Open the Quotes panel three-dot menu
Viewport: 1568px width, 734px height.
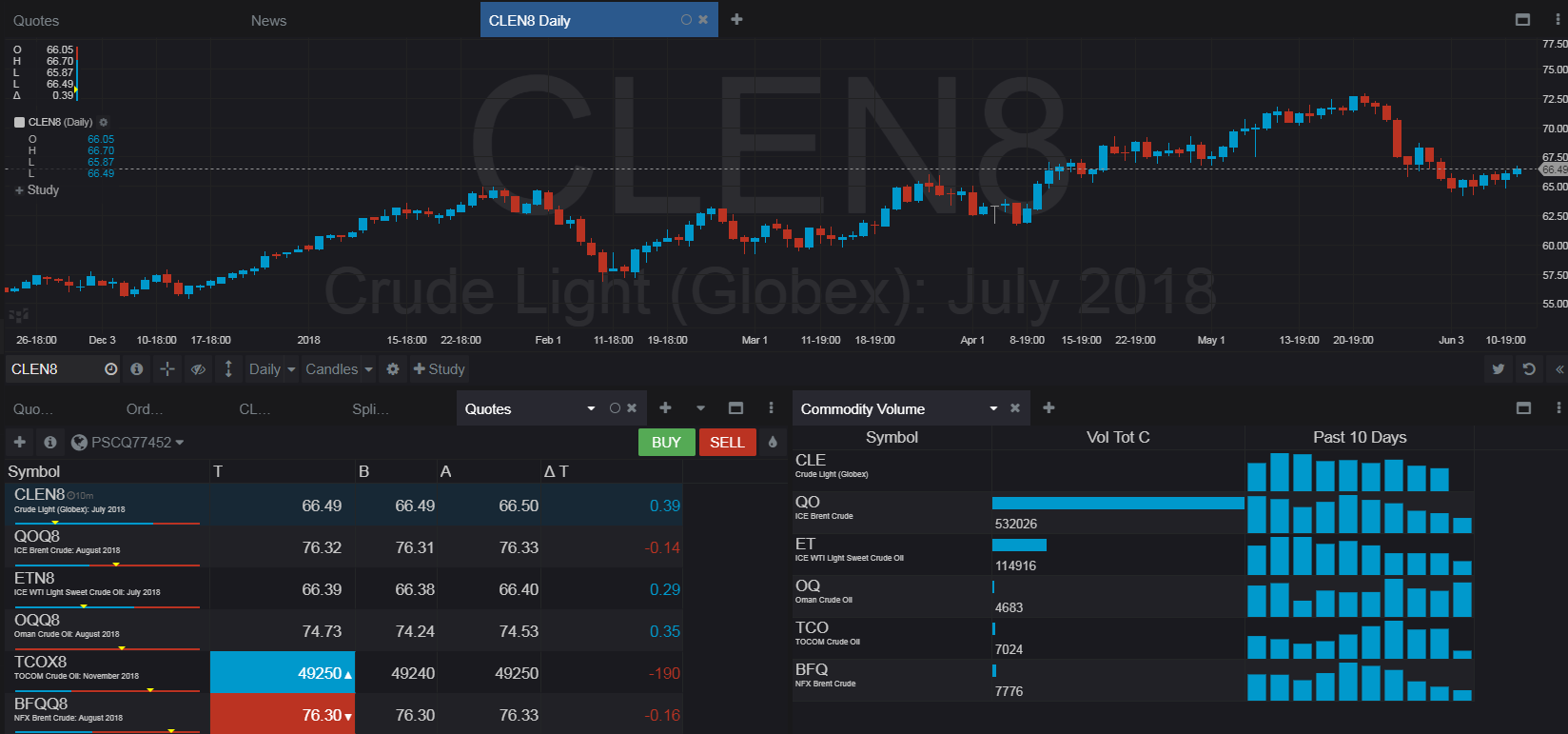click(771, 407)
